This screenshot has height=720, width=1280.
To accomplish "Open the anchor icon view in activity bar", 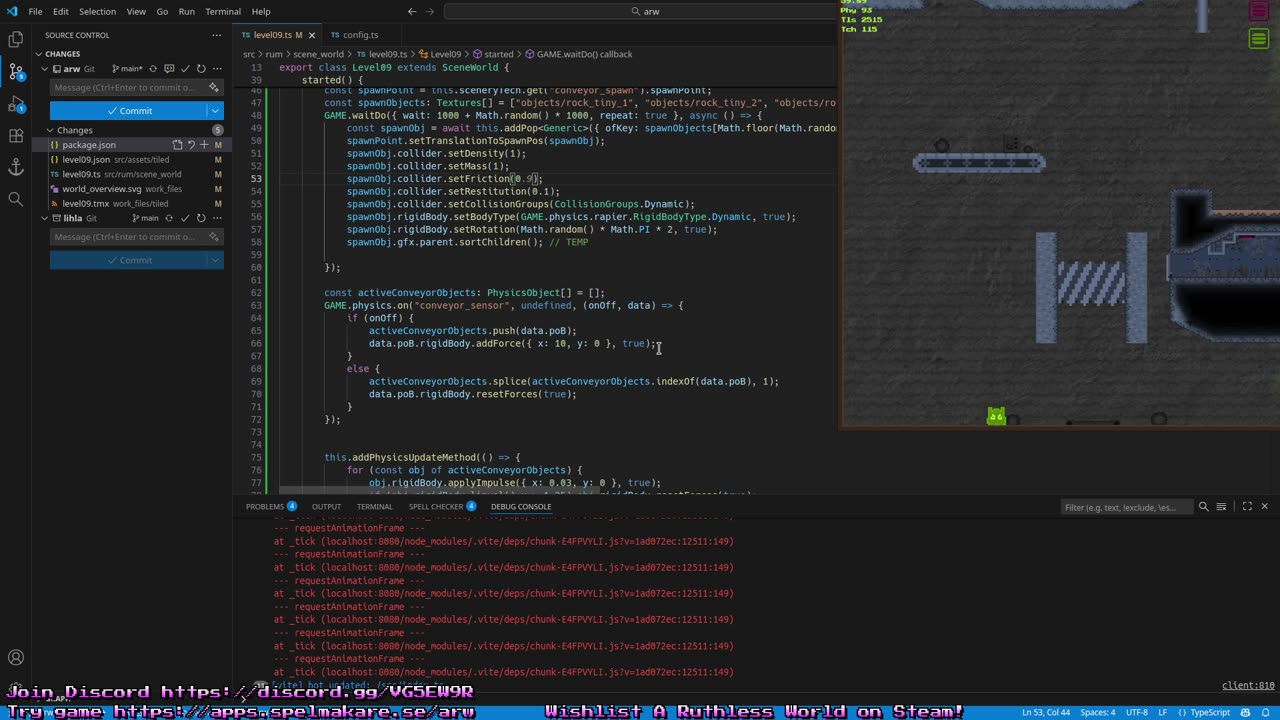I will tap(16, 167).
